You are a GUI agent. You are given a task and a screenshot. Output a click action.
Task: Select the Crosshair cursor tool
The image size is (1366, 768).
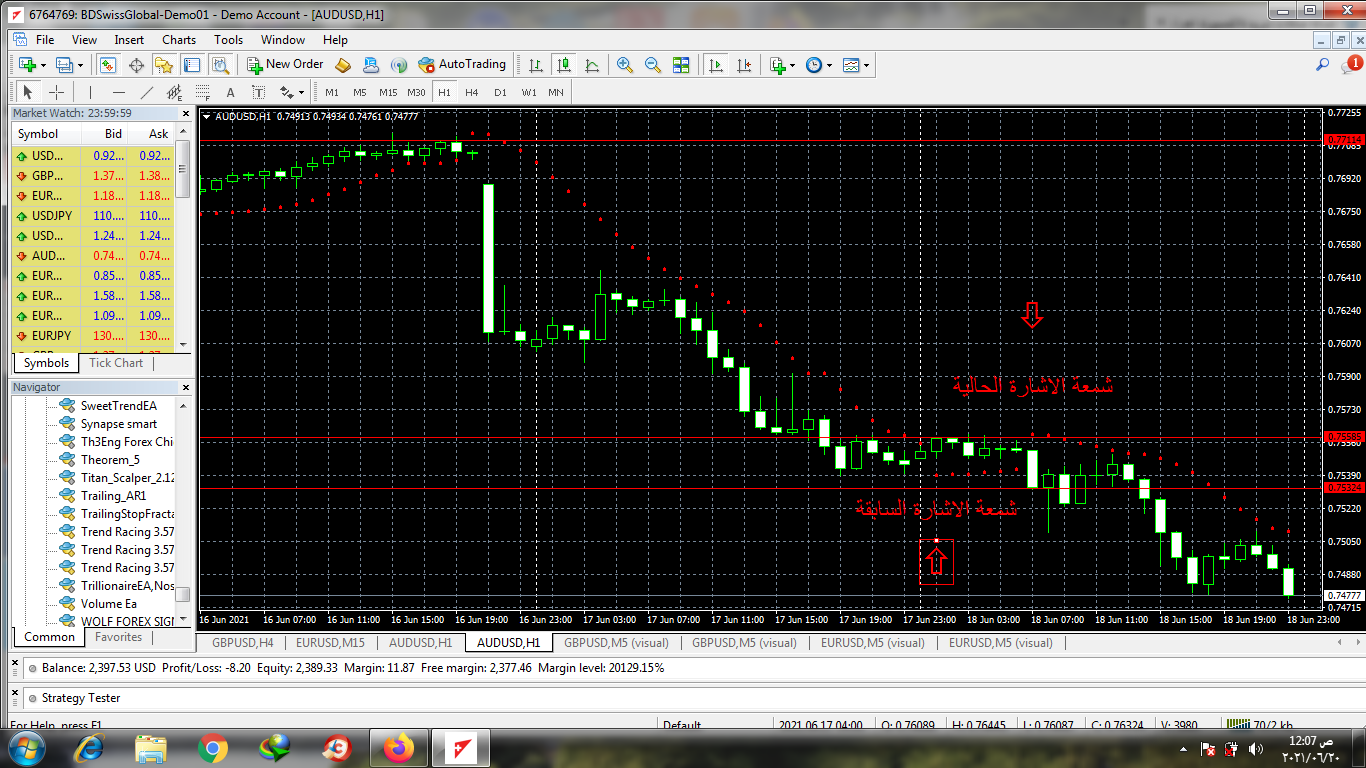click(57, 93)
